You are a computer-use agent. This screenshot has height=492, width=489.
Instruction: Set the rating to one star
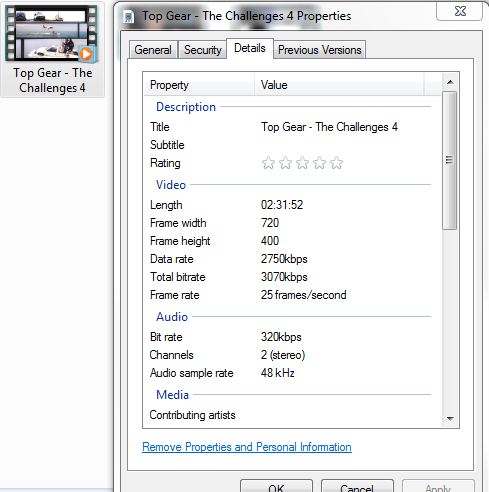(268, 163)
